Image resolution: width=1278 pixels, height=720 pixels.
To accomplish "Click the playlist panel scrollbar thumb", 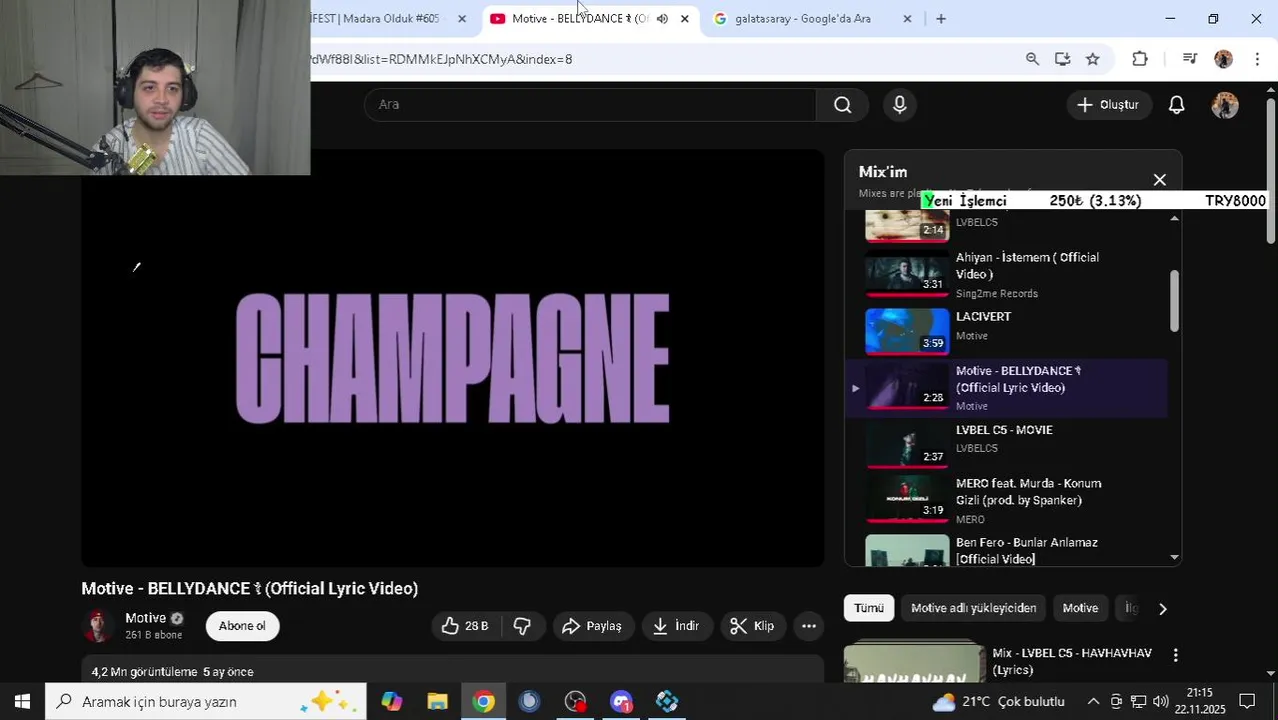I will point(1174,301).
